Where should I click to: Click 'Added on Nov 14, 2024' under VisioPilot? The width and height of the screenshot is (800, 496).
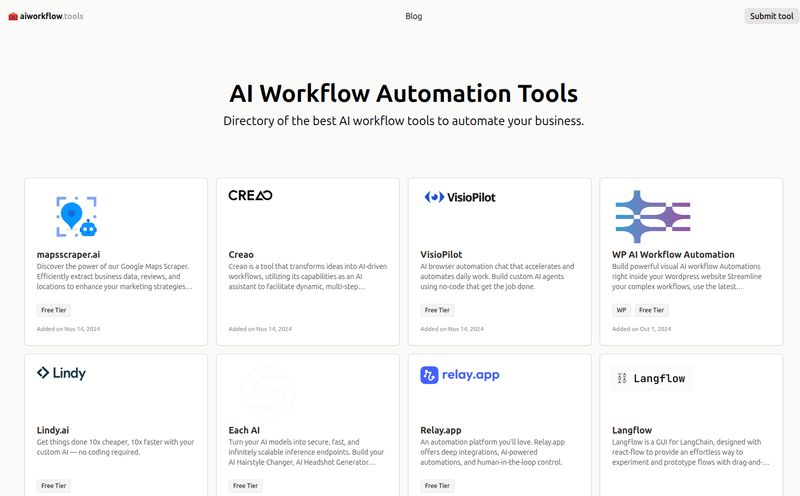point(452,329)
